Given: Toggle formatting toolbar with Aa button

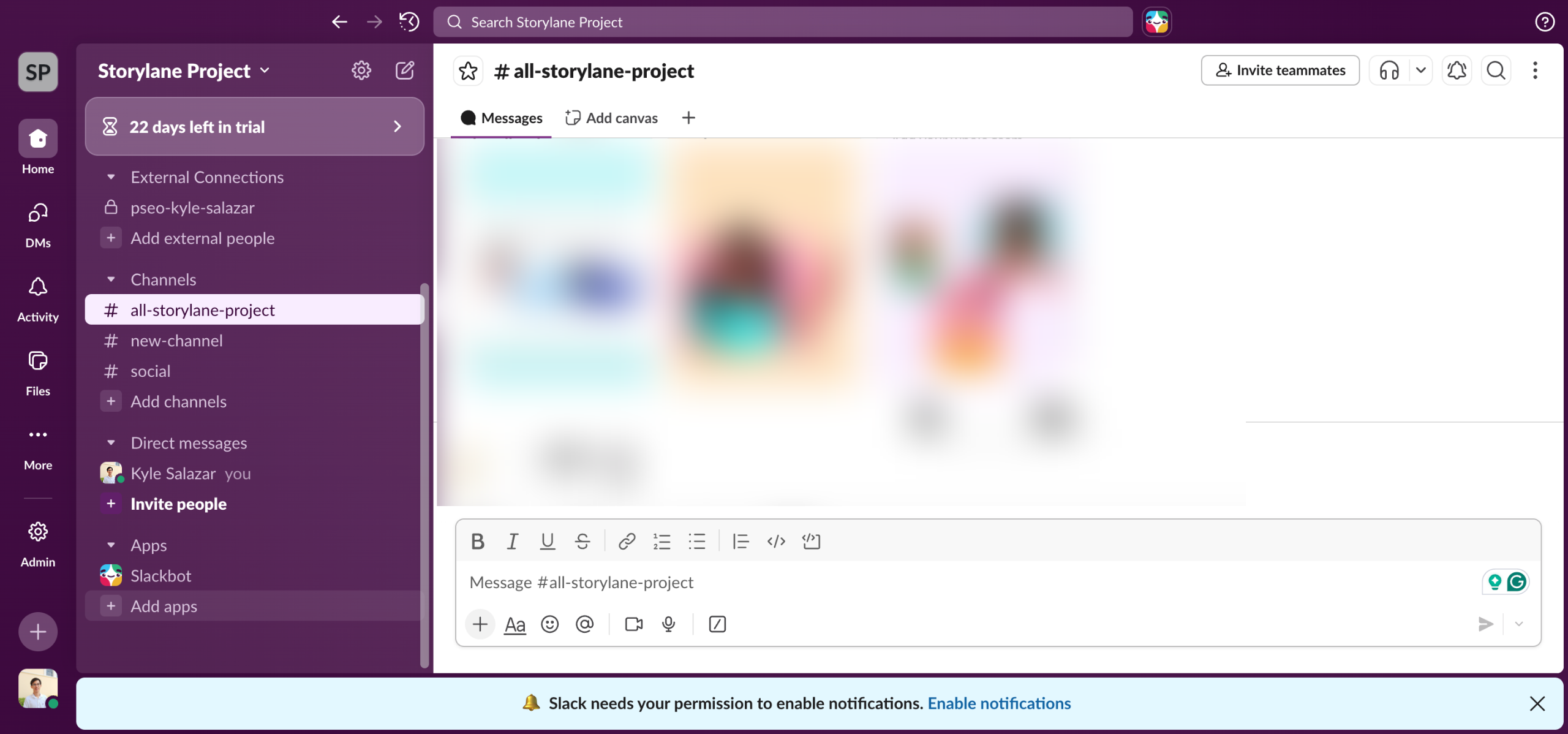Looking at the screenshot, I should 514,624.
